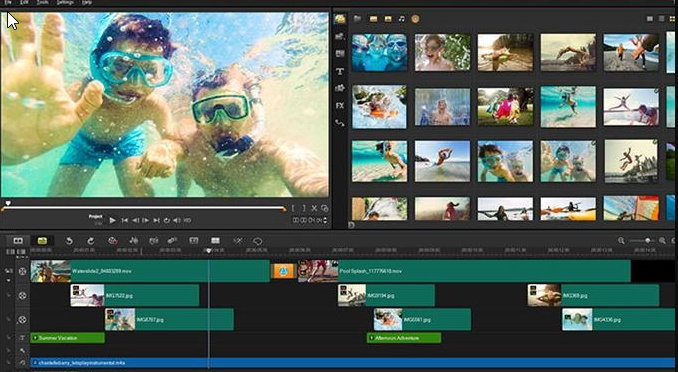Switch to Timeline view
This screenshot has width=678, height=372.
(x=42, y=241)
